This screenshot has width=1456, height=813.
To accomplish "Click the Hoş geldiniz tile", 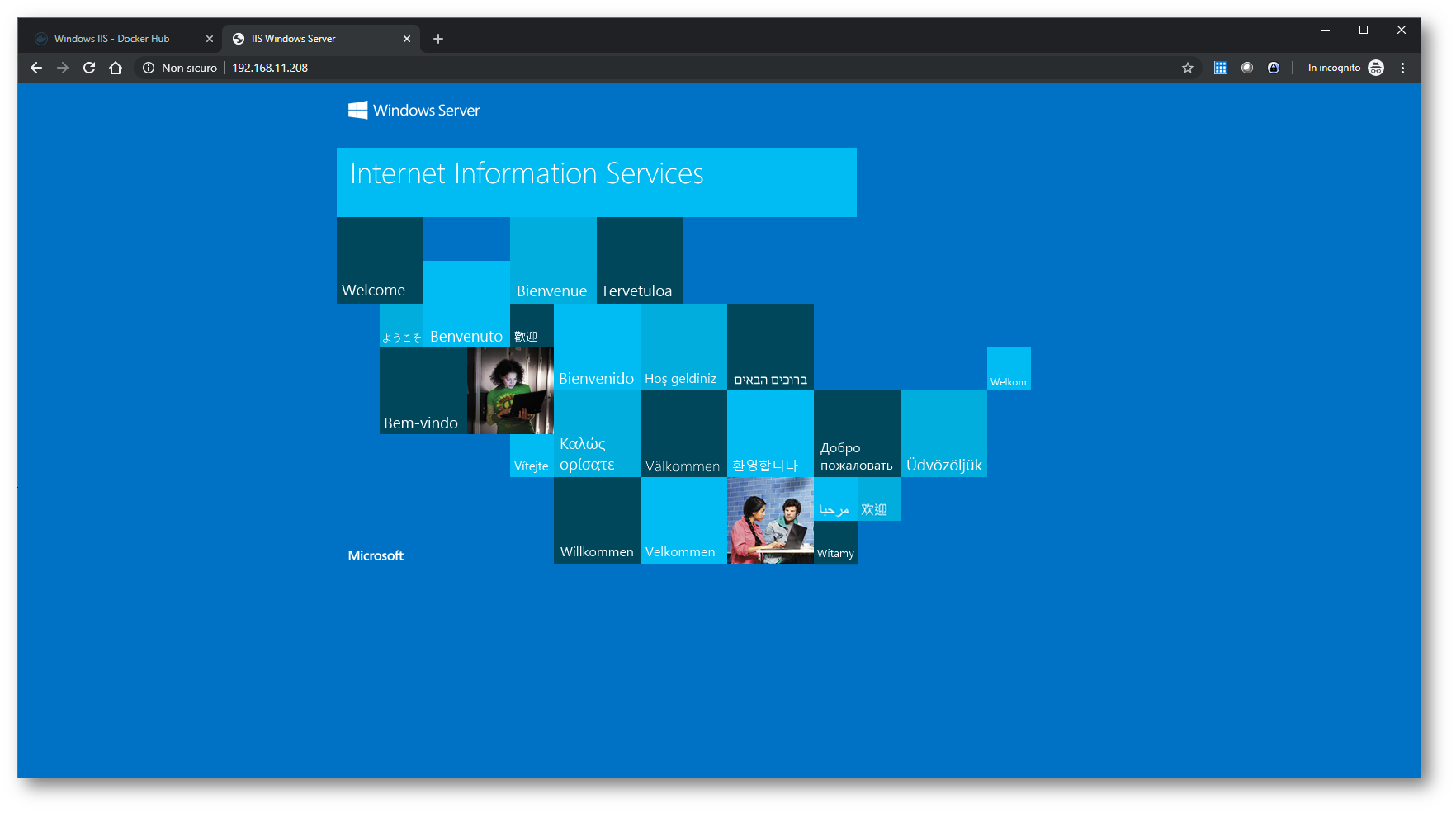I will click(683, 347).
